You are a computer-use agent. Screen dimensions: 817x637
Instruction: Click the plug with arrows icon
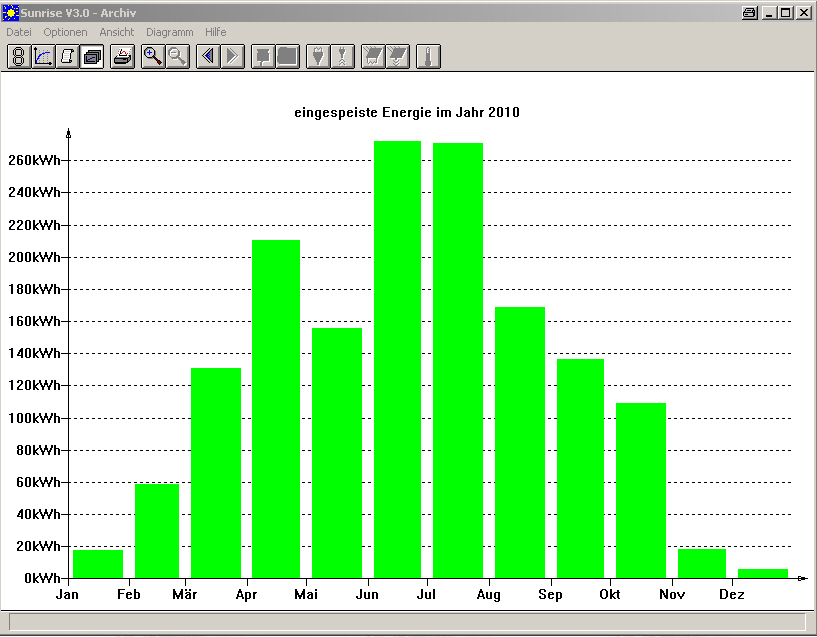[343, 56]
